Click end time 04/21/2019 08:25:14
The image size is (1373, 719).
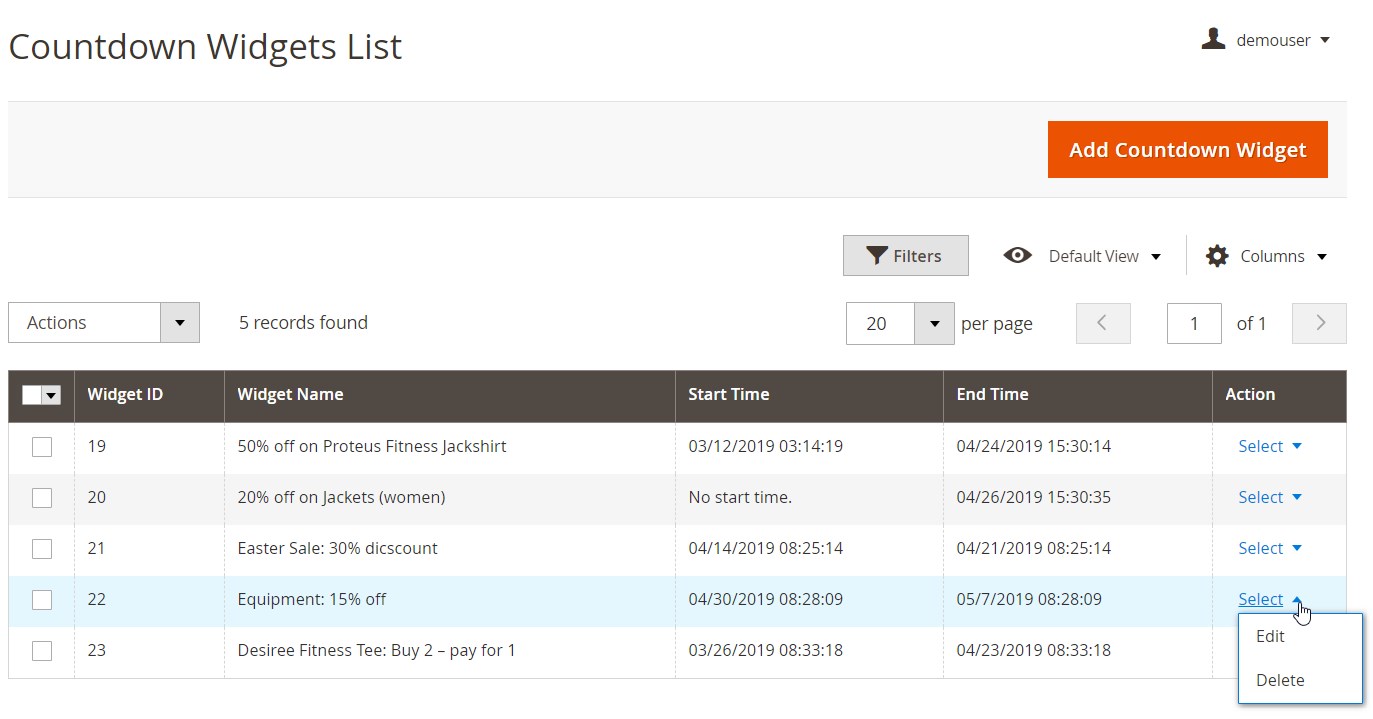[1033, 548]
